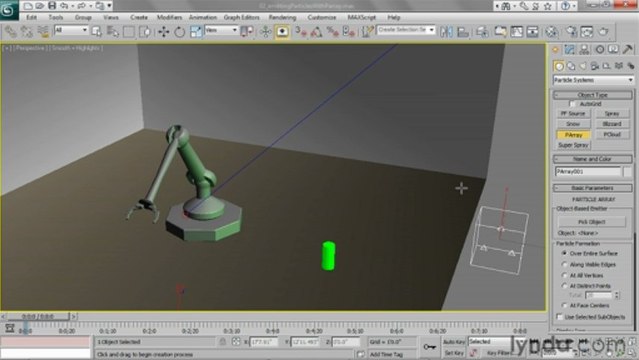Image resolution: width=639 pixels, height=360 pixels.
Task: Click the Mirror tool icon
Action: (x=446, y=31)
